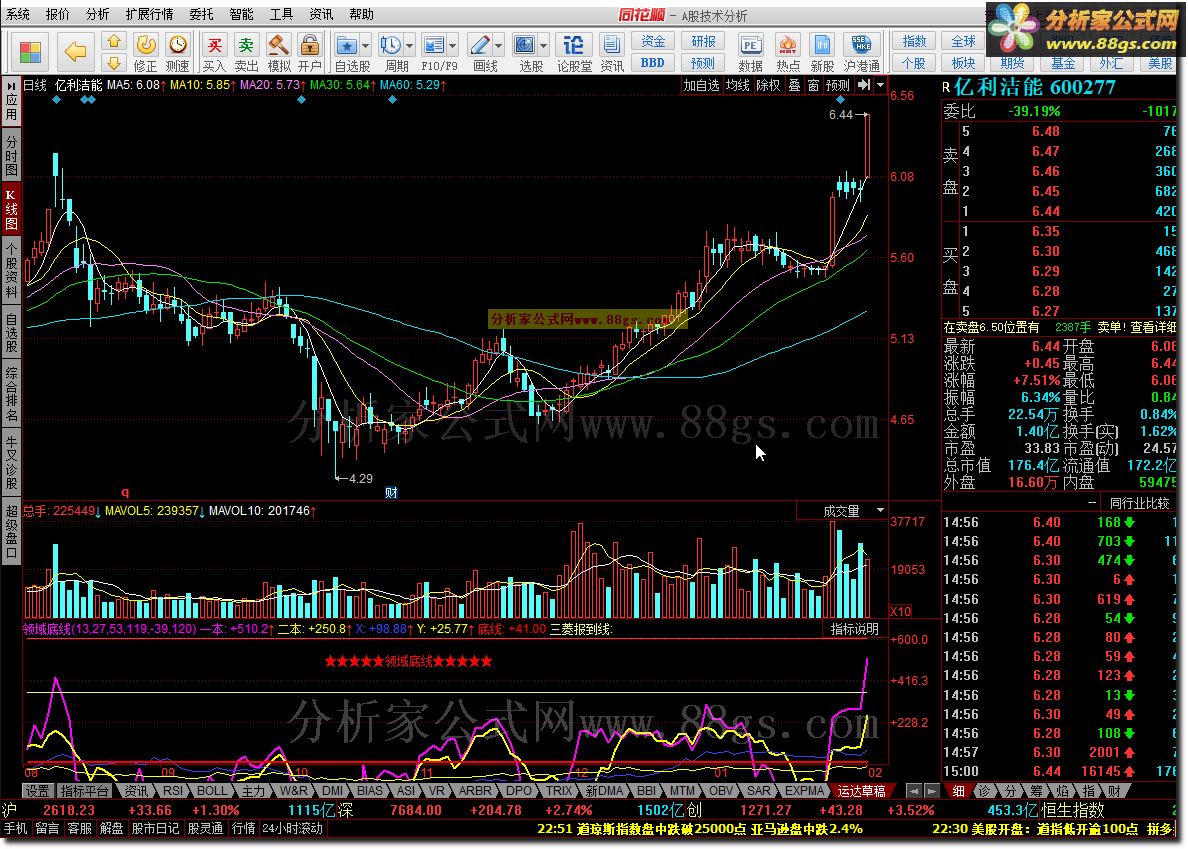
Task: Switch to the 运达草稿 indicator tab
Action: pyautogui.click(x=861, y=791)
